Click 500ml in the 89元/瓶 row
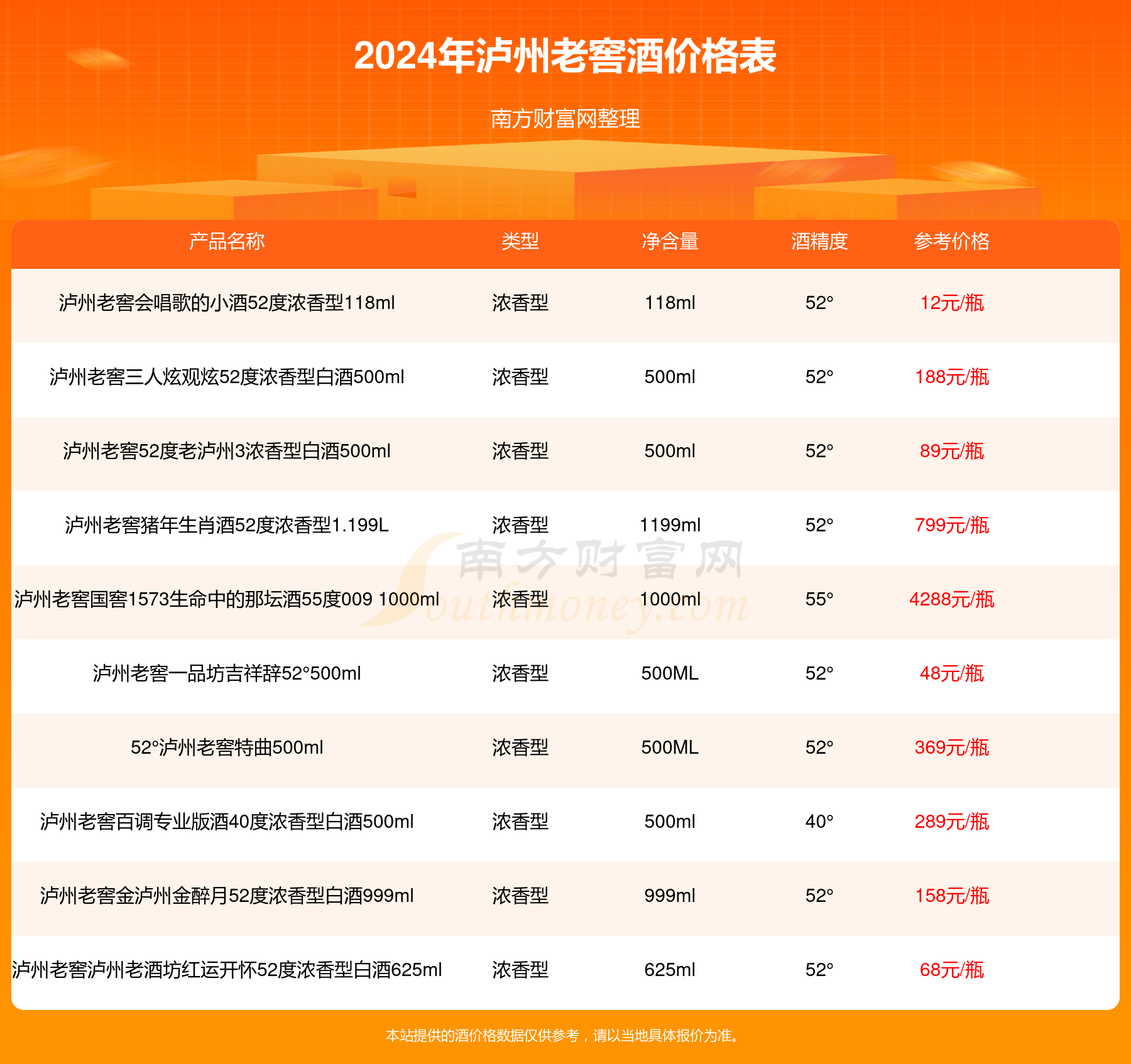The image size is (1131, 1064). (670, 451)
